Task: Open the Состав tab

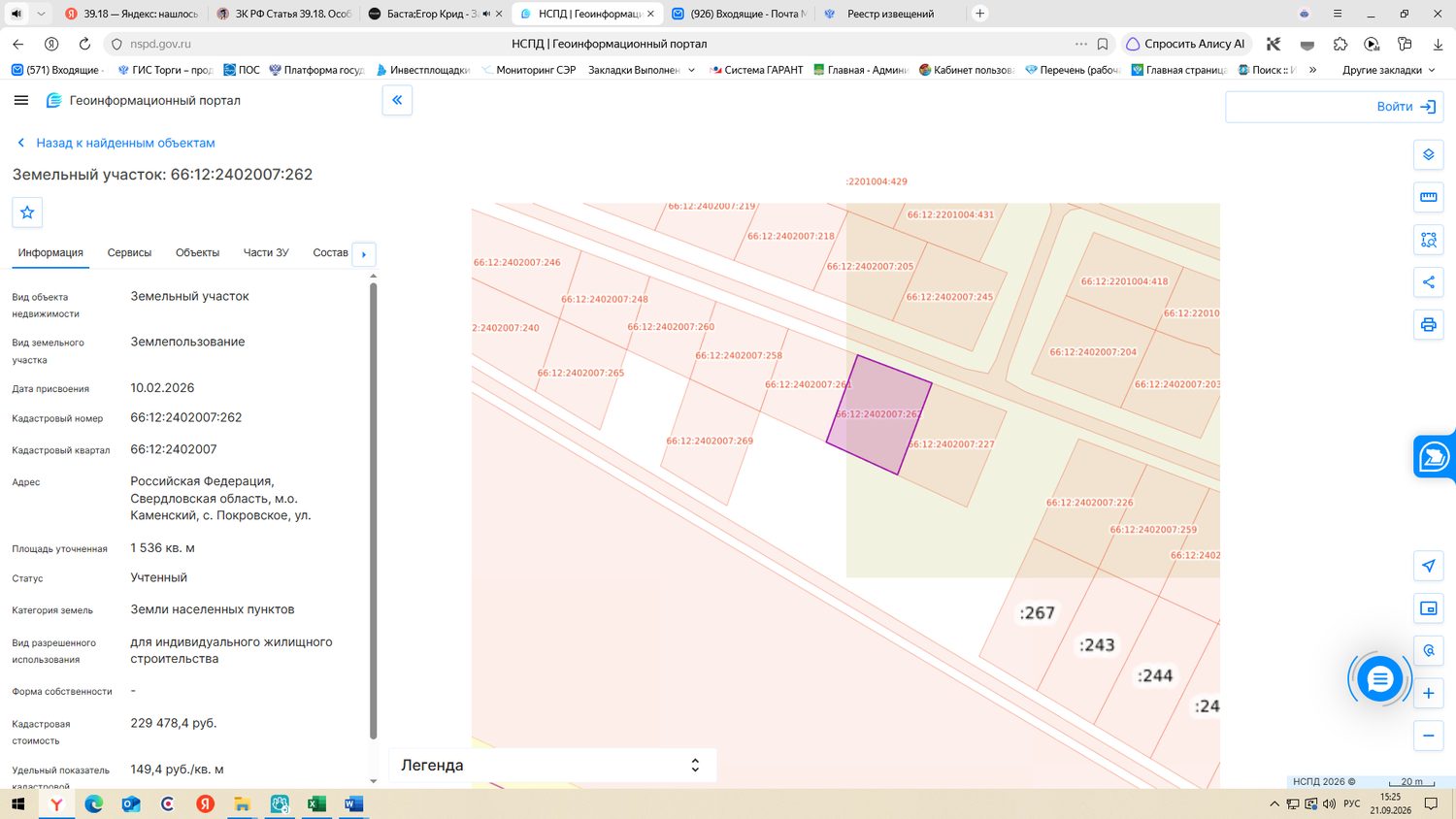Action: pos(330,252)
